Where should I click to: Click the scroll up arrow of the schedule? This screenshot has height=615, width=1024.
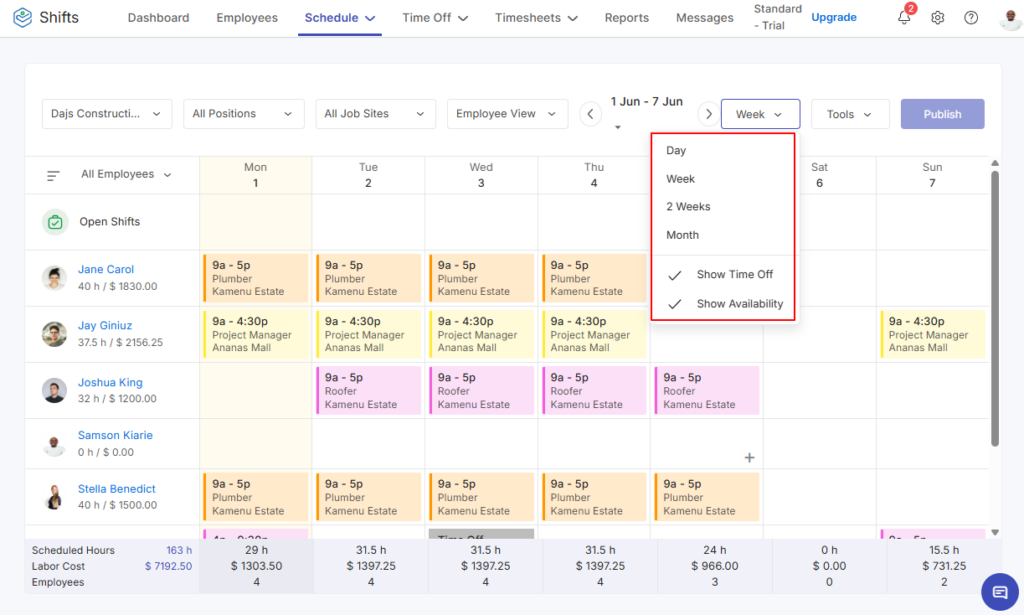tap(995, 163)
